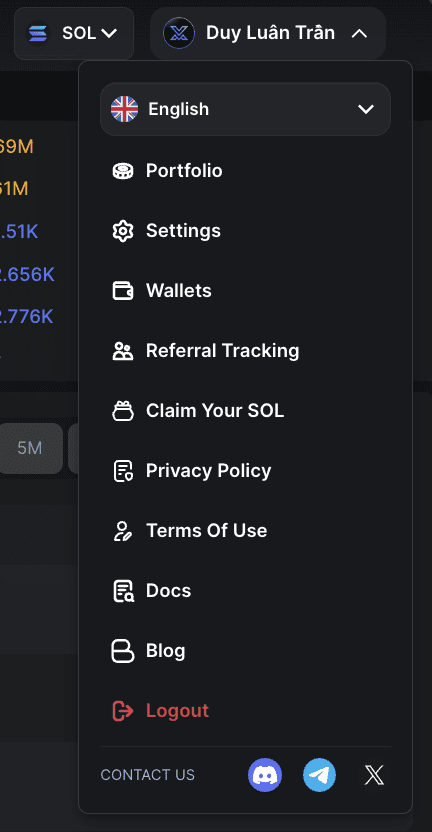The width and height of the screenshot is (432, 832).
Task: Click the Wallets icon
Action: tap(123, 291)
